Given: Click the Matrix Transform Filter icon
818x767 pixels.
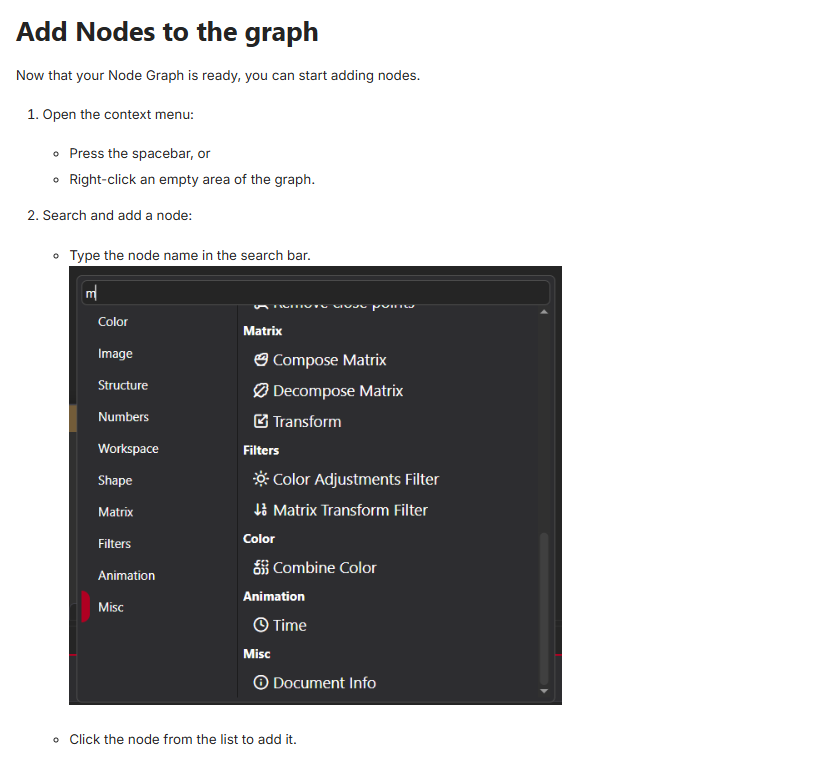Looking at the screenshot, I should (x=261, y=510).
